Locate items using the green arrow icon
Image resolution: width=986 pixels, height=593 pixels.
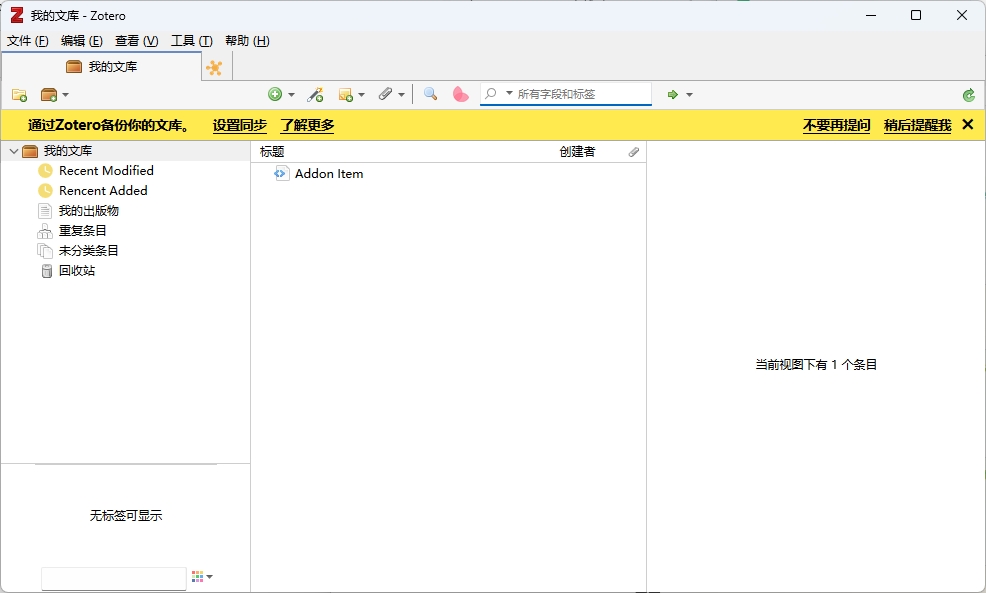[675, 93]
